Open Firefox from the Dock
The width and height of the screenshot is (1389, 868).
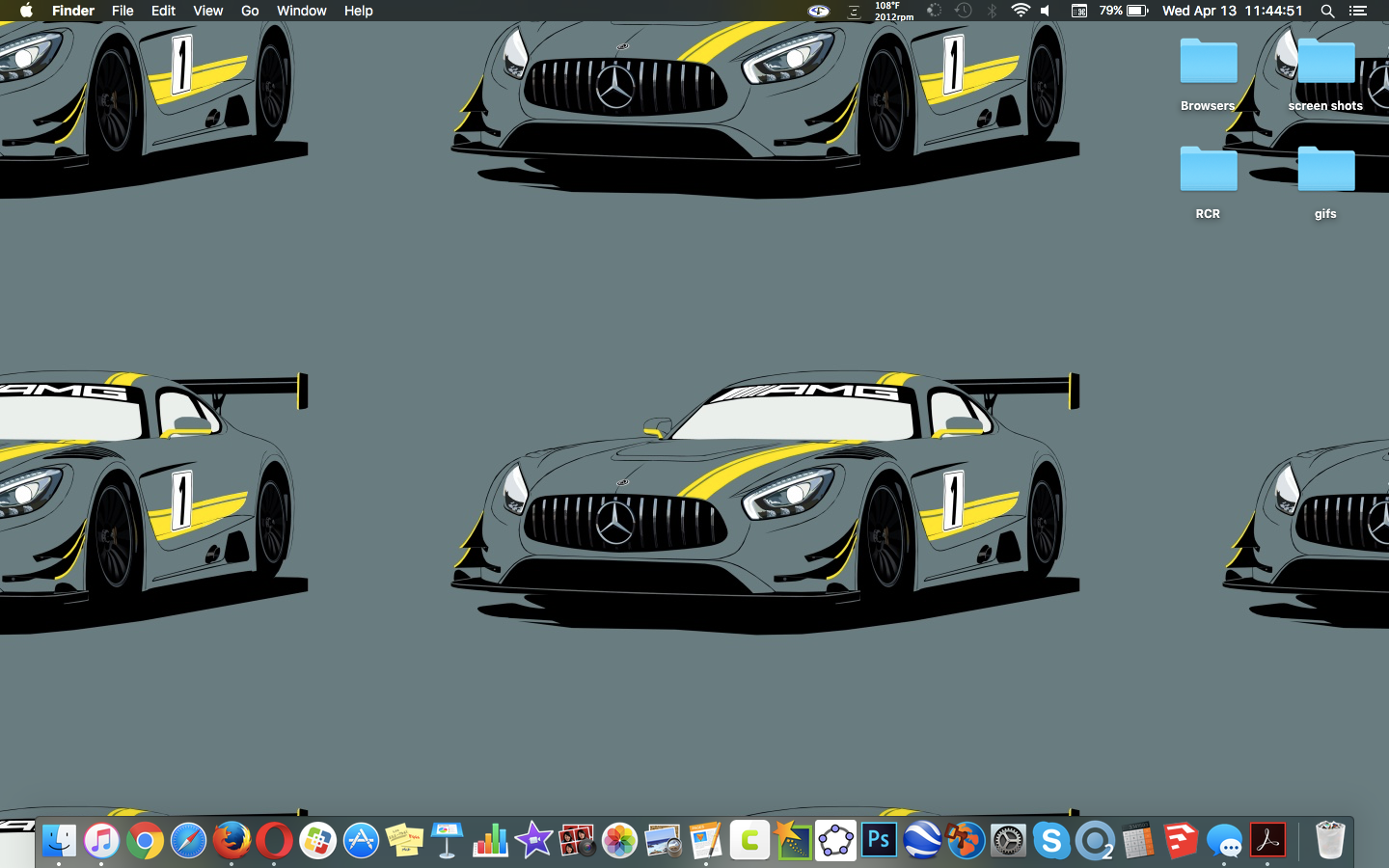click(231, 841)
